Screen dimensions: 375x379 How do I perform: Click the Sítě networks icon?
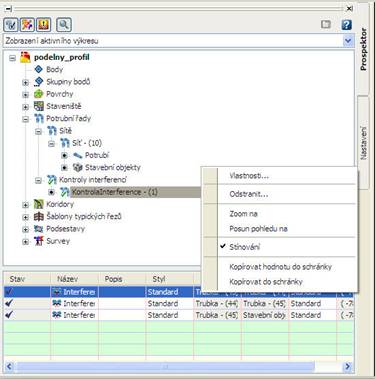pos(52,131)
